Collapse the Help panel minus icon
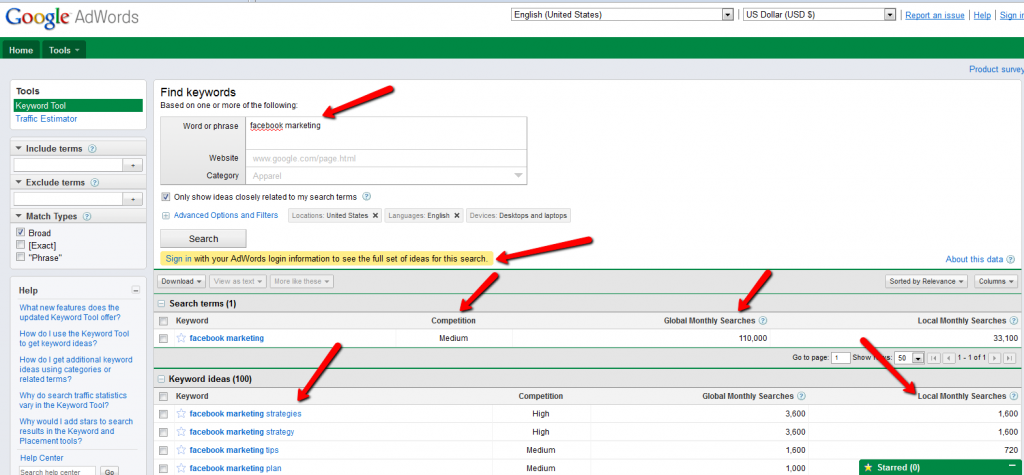 136,290
